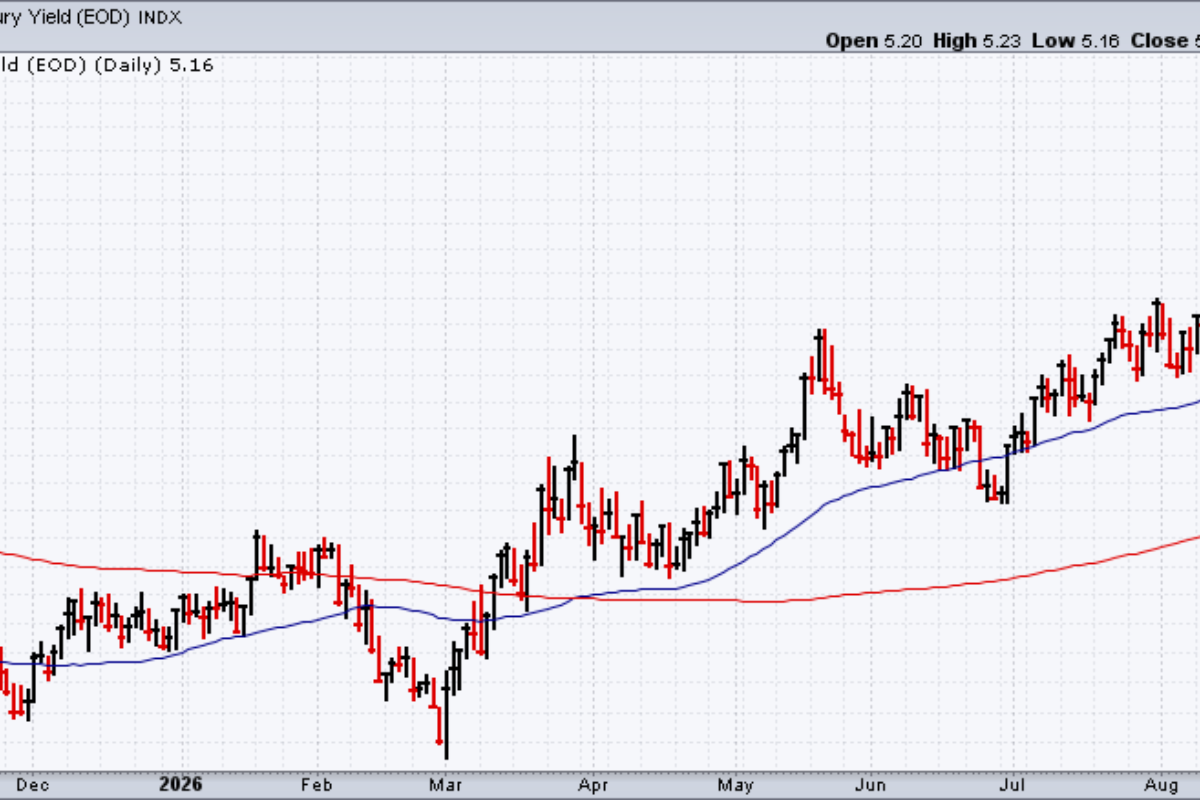Click the "Close" label in header
Viewport: 1200px width, 800px height.
coord(1158,41)
